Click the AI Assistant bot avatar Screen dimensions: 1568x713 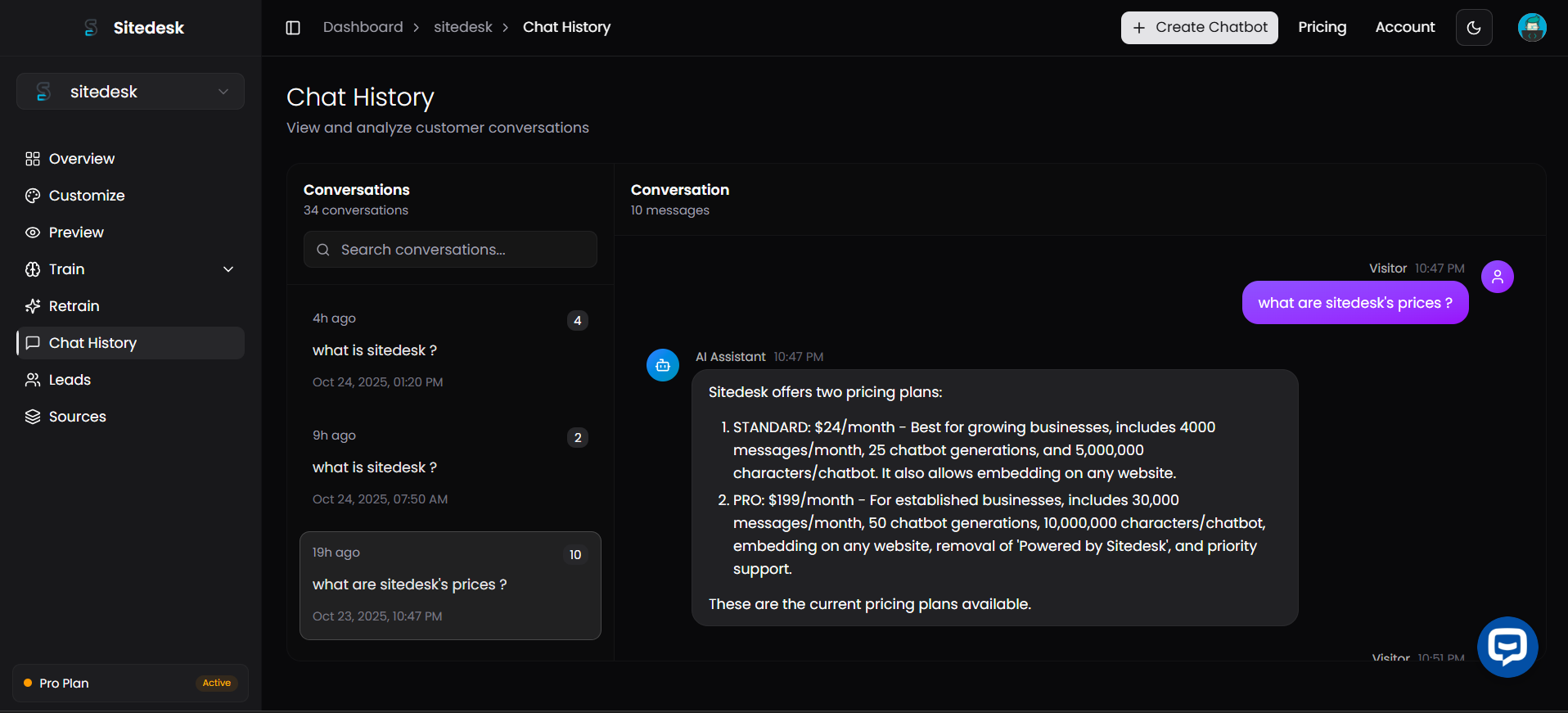coord(663,365)
